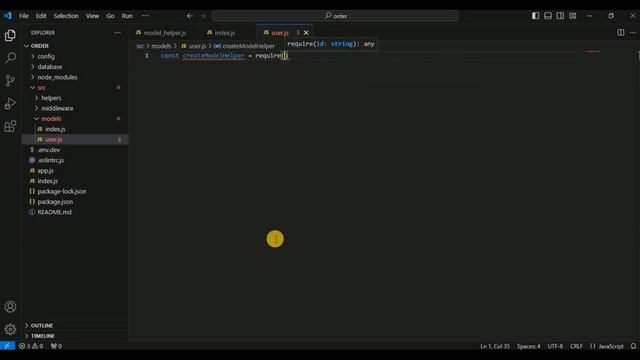
Task: Open errors and warnings in status bar
Action: (31, 346)
